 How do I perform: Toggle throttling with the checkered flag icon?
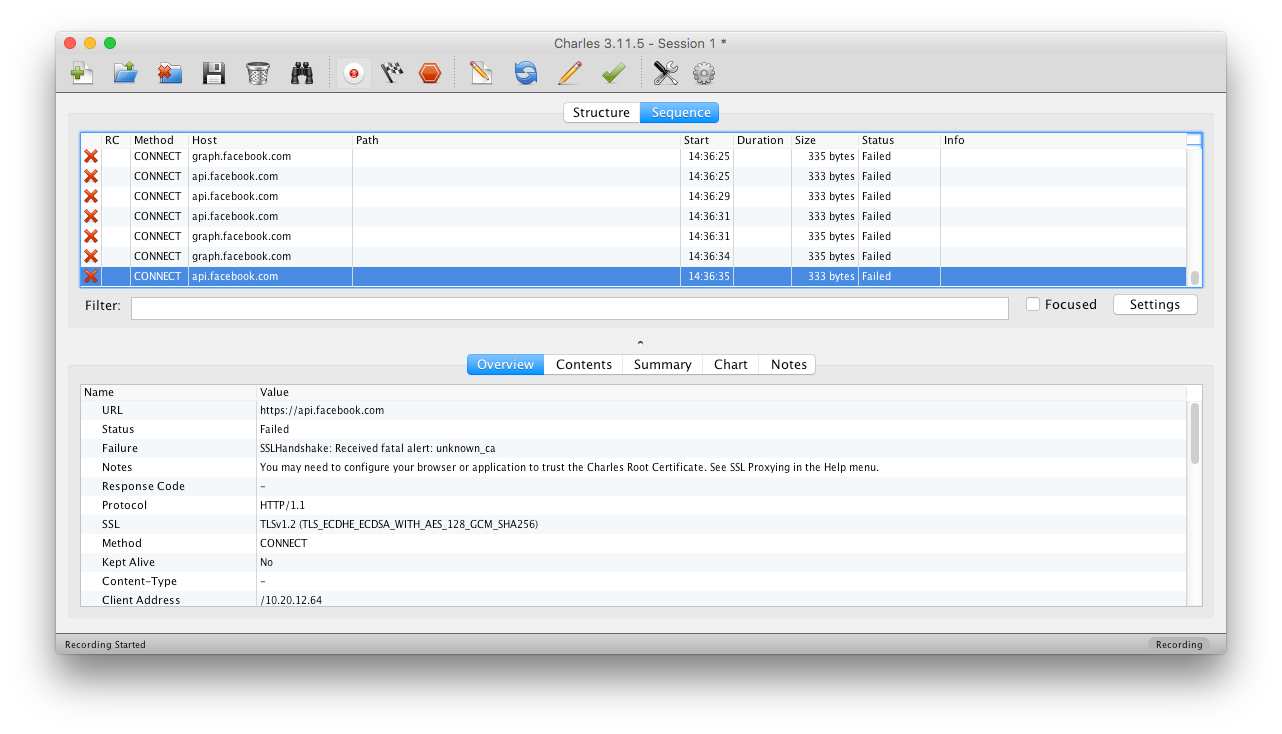[392, 73]
